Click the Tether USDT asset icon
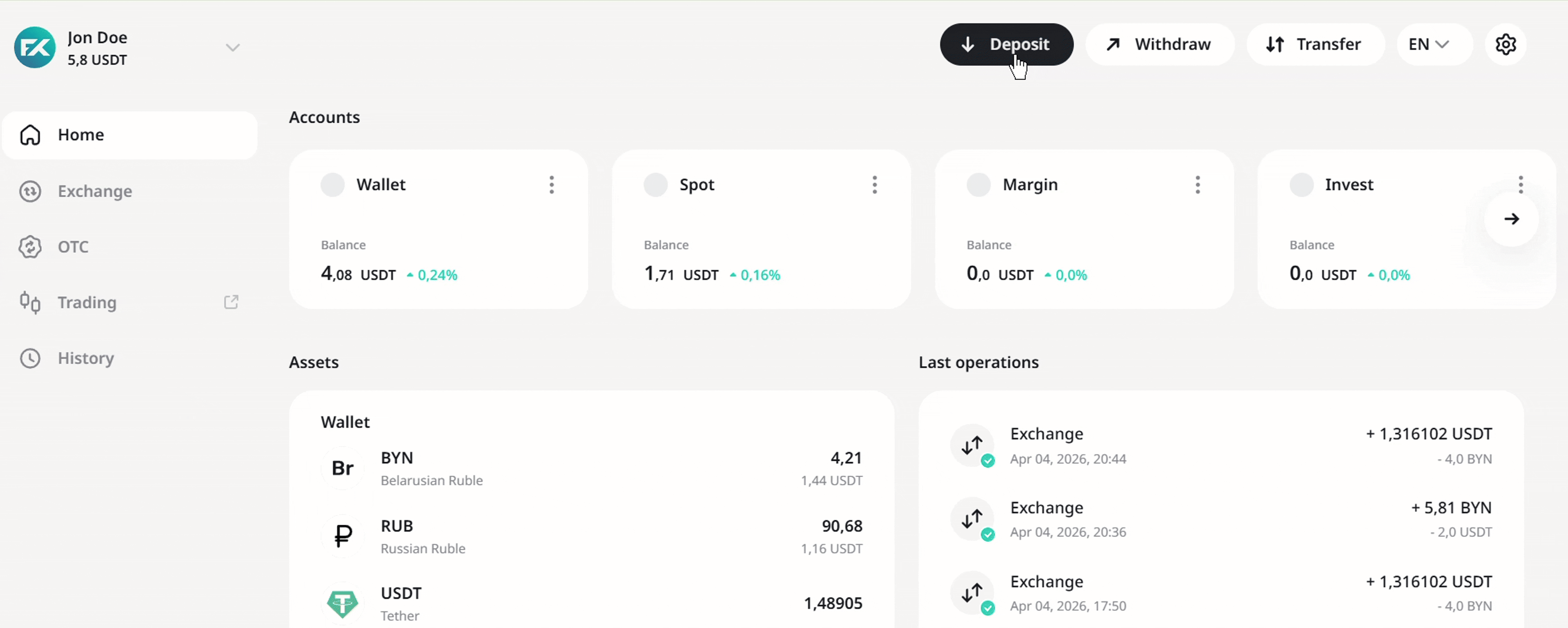Viewport: 1568px width, 628px height. point(343,603)
